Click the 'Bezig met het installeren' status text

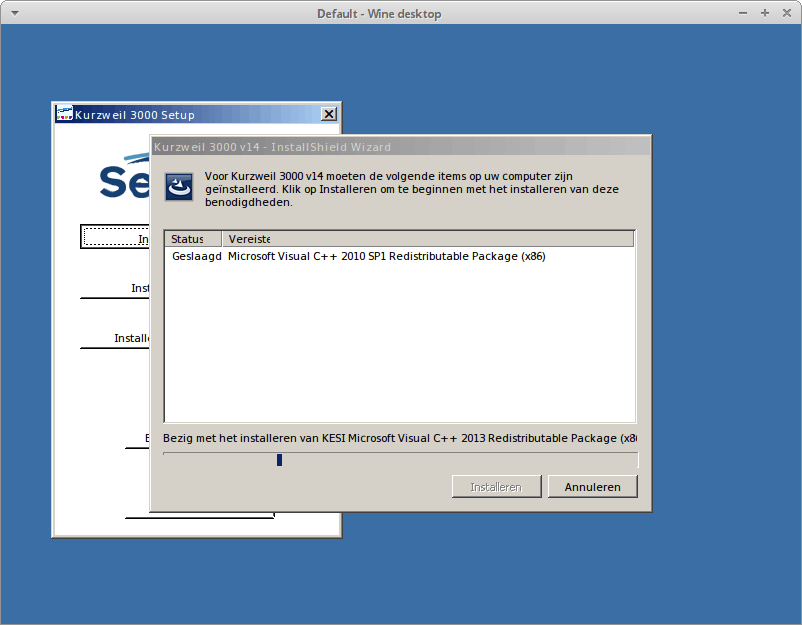tap(400, 438)
